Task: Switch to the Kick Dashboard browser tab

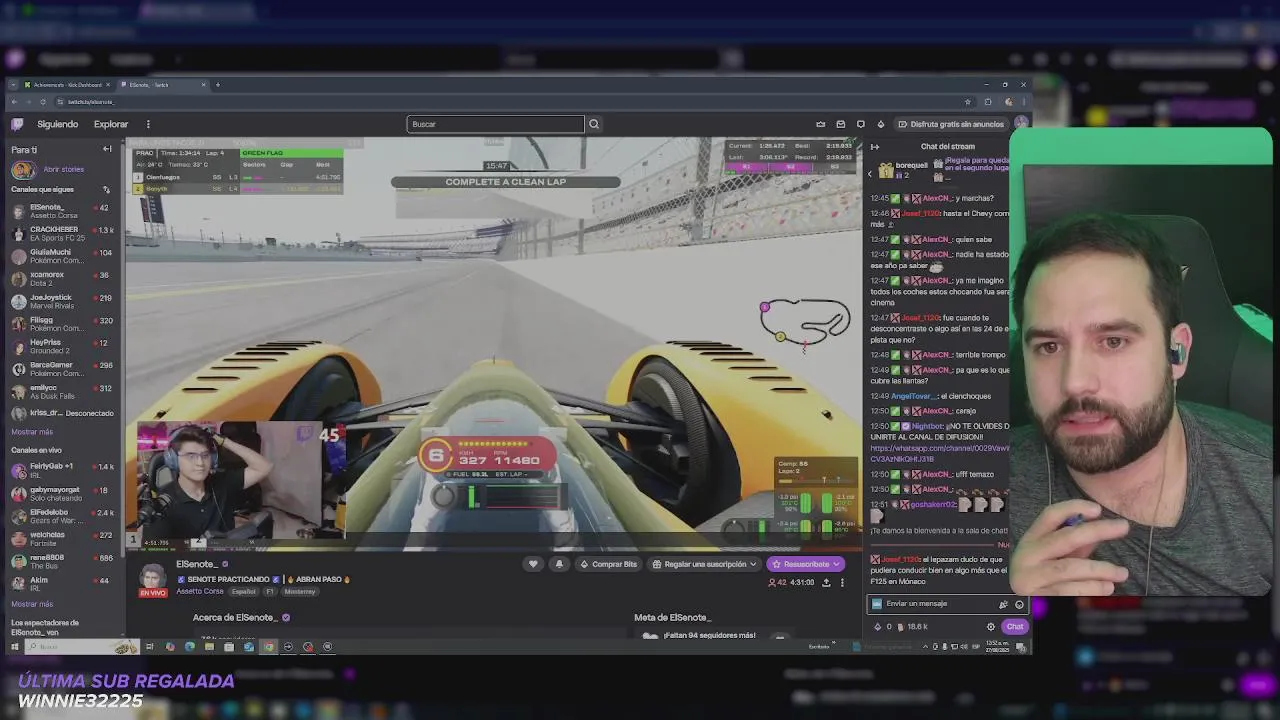Action: tap(67, 85)
